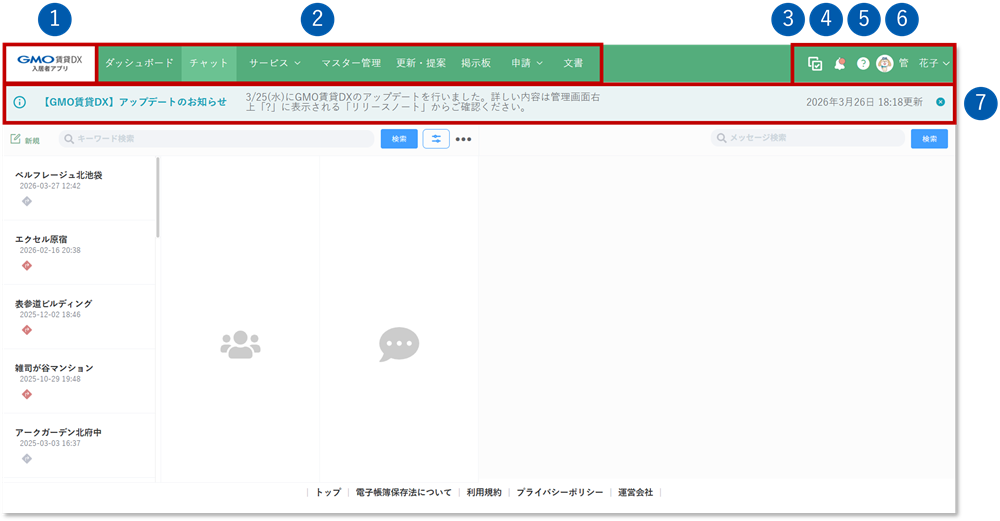Click the chat bubble placeholder icon
This screenshot has height=521, width=1000.
click(399, 344)
